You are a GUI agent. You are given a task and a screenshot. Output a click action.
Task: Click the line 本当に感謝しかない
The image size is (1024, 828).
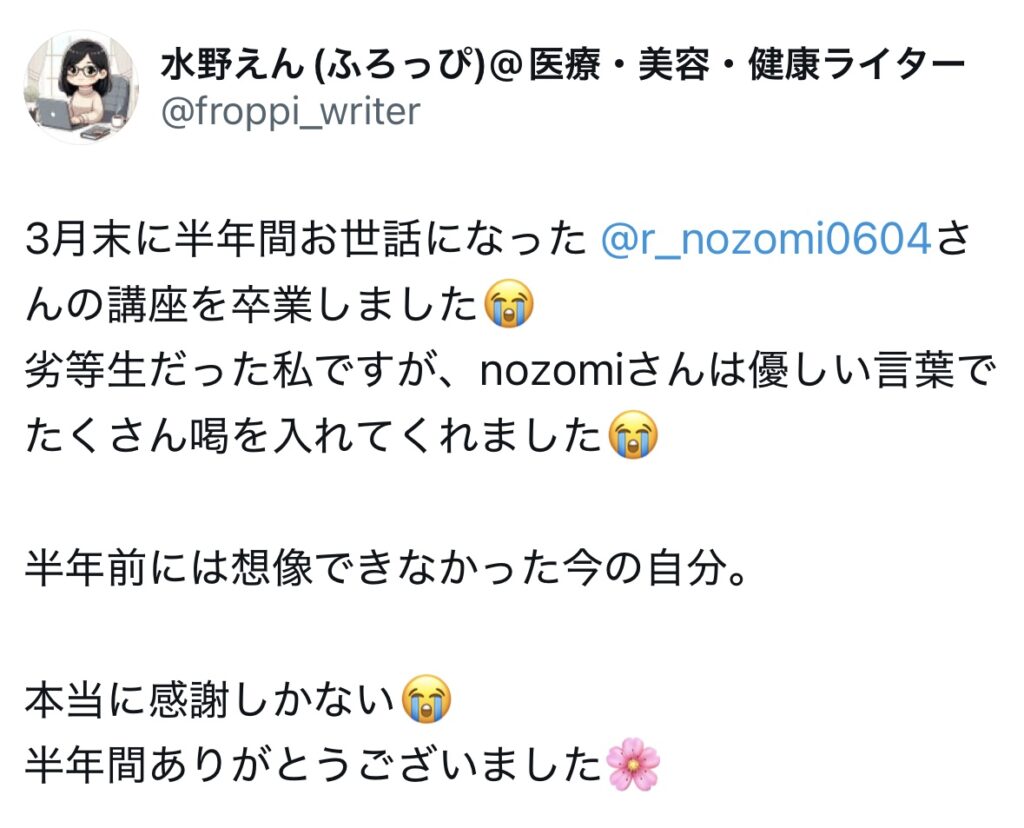[x=210, y=699]
